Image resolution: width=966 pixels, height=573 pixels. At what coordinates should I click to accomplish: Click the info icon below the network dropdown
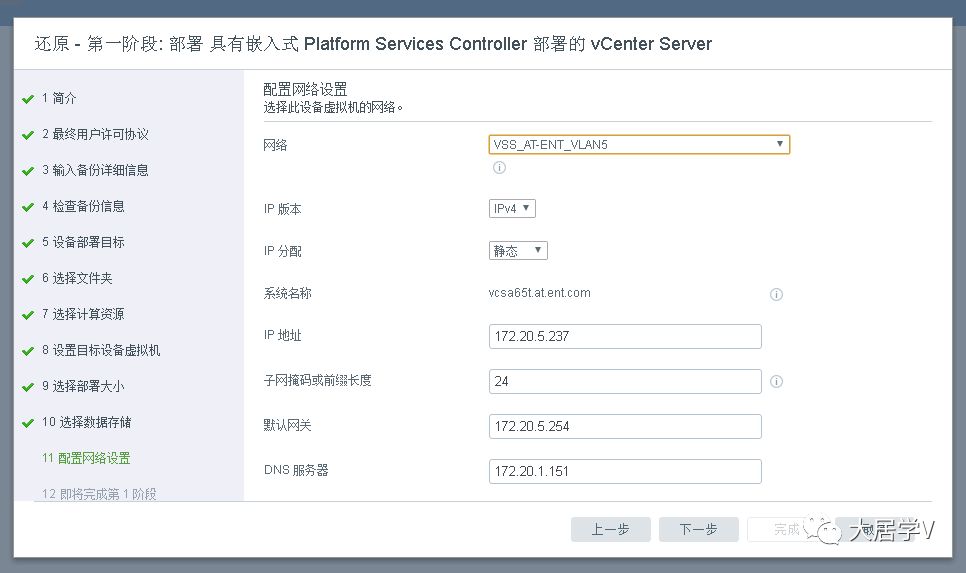(x=498, y=167)
